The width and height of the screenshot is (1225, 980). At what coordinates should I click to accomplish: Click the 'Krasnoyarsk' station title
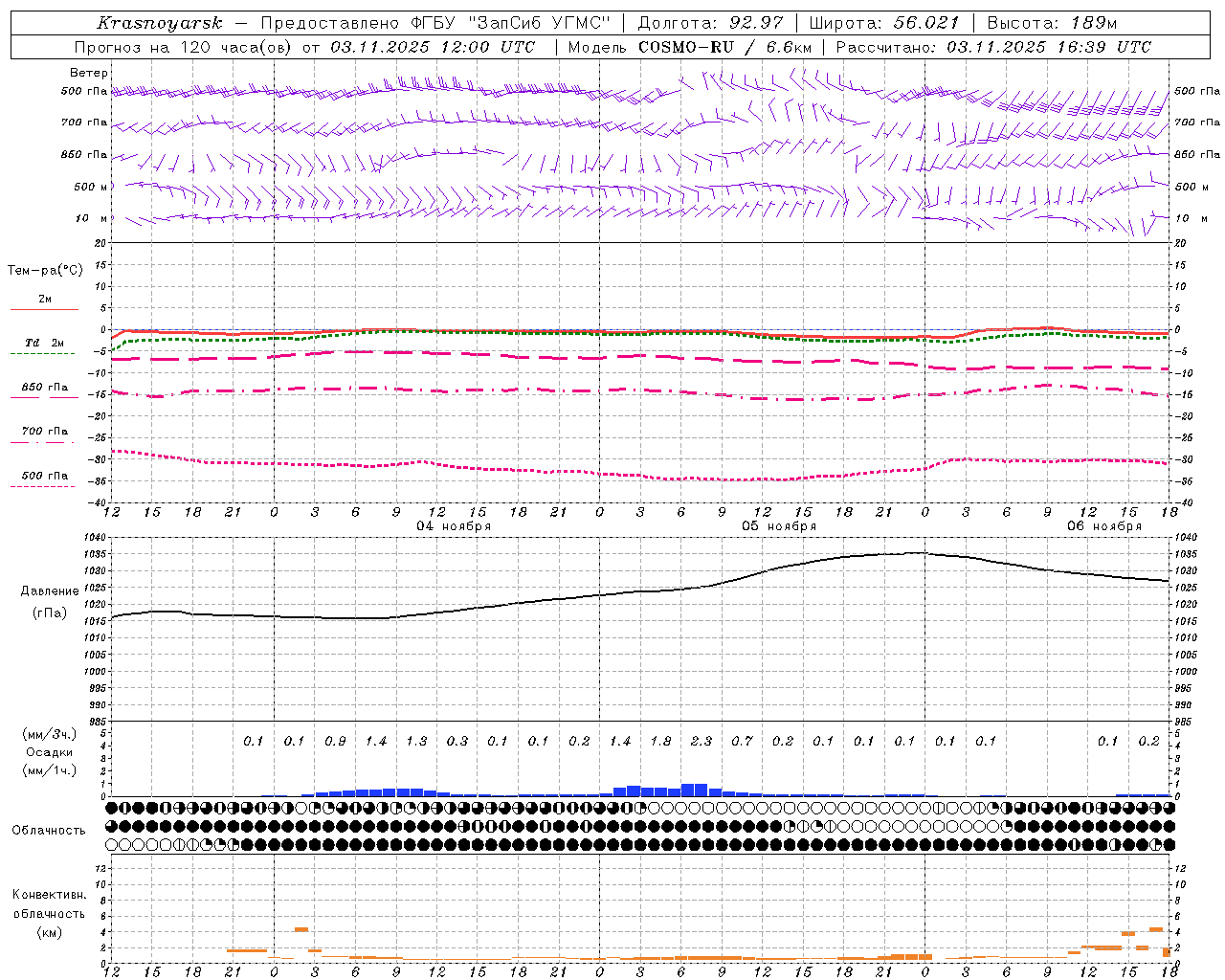pos(160,23)
